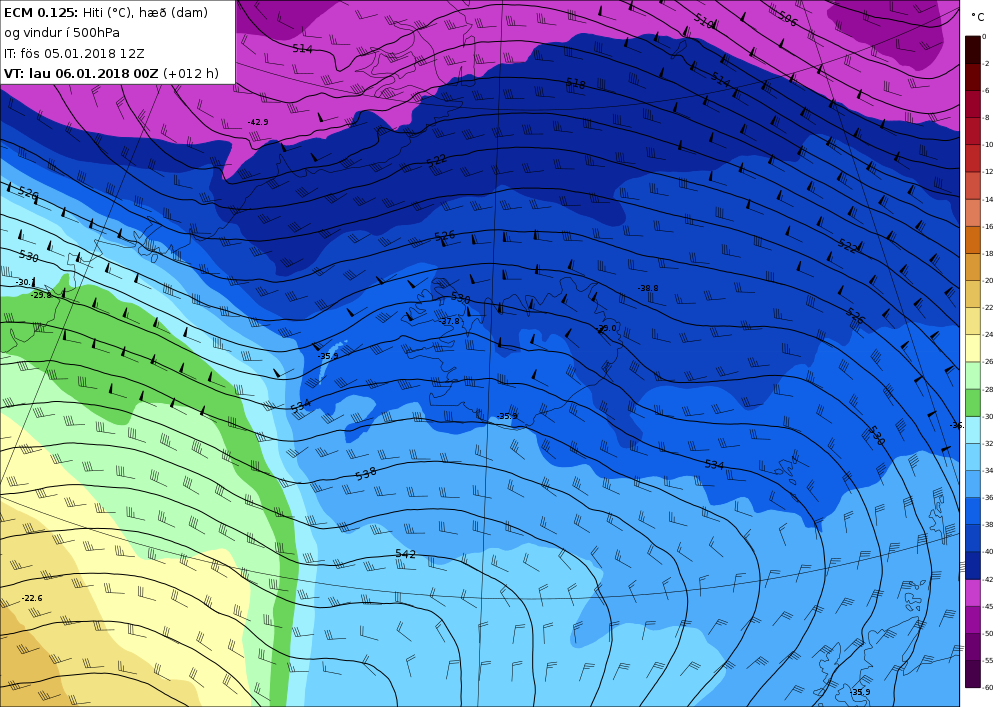Image resolution: width=1000 pixels, height=707 pixels.
Task: Click the '-38.8' temperature label
Action: [x=648, y=288]
